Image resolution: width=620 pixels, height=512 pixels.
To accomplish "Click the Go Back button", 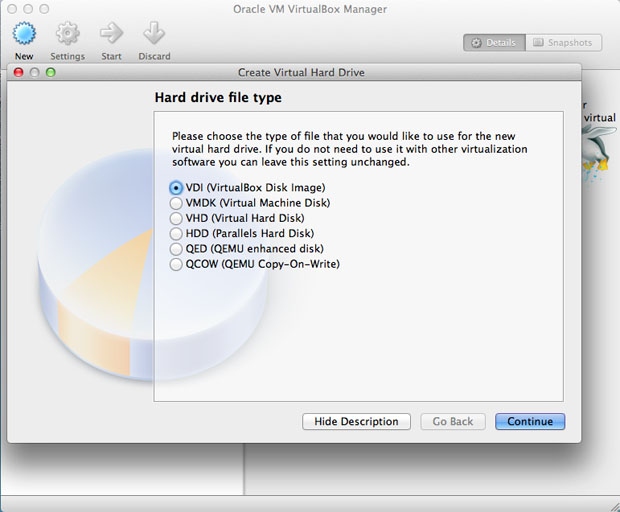I will point(453,421).
